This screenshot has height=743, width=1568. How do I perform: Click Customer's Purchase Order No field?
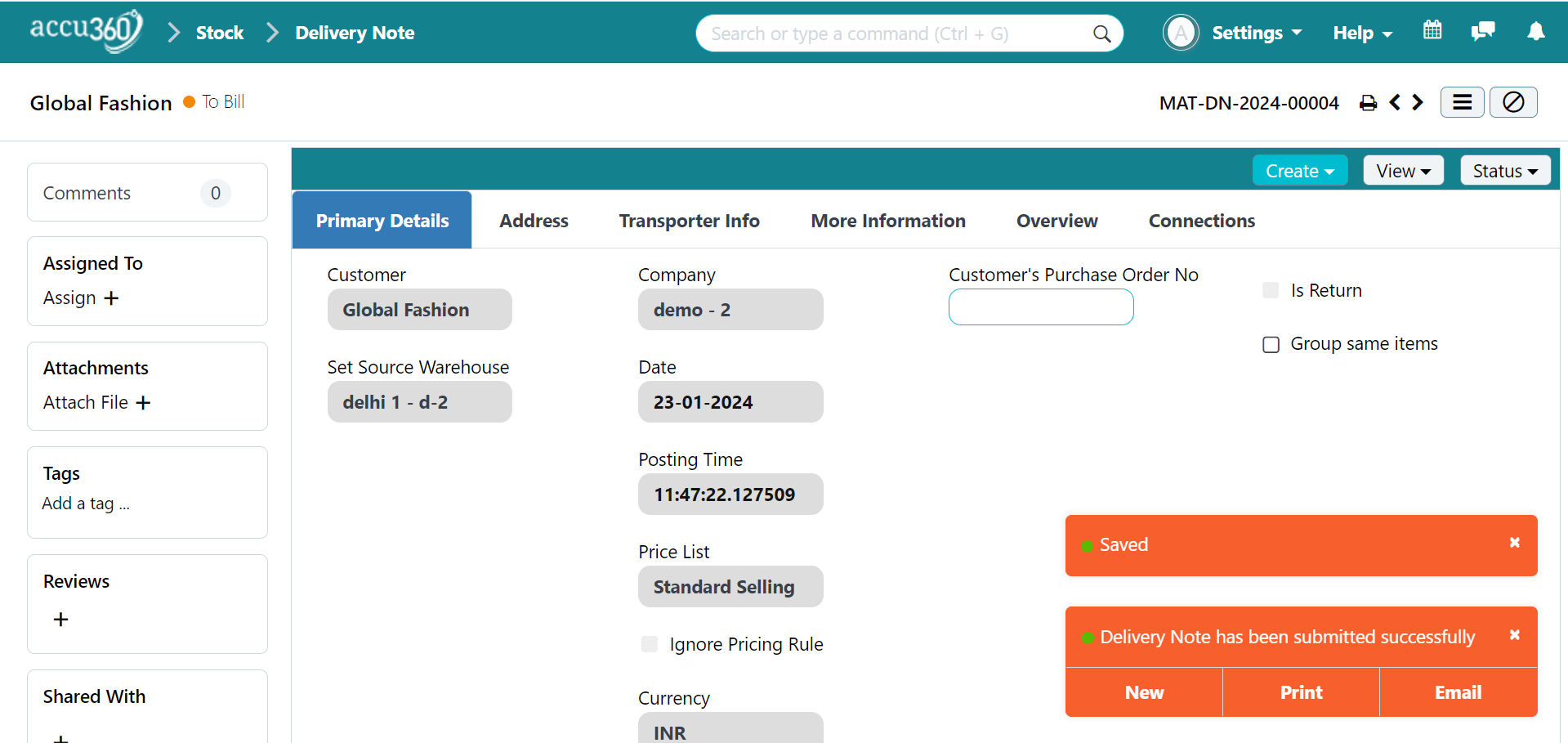(1041, 307)
